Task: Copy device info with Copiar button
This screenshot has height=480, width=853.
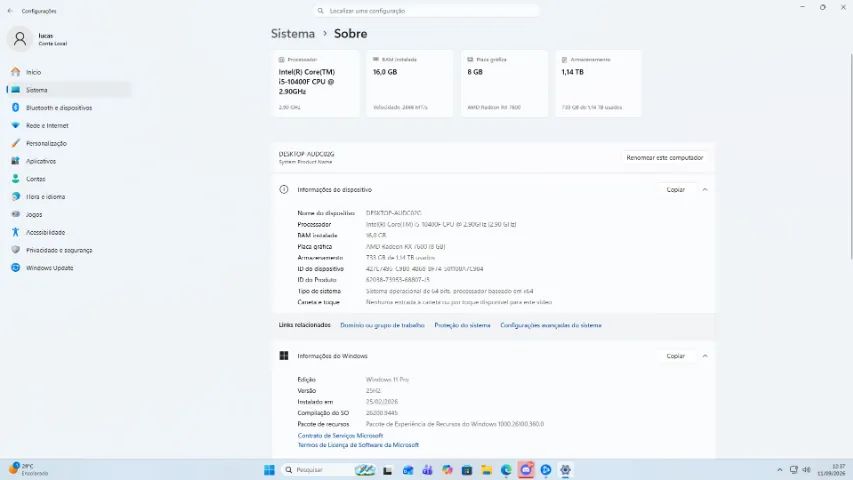Action: (x=675, y=190)
